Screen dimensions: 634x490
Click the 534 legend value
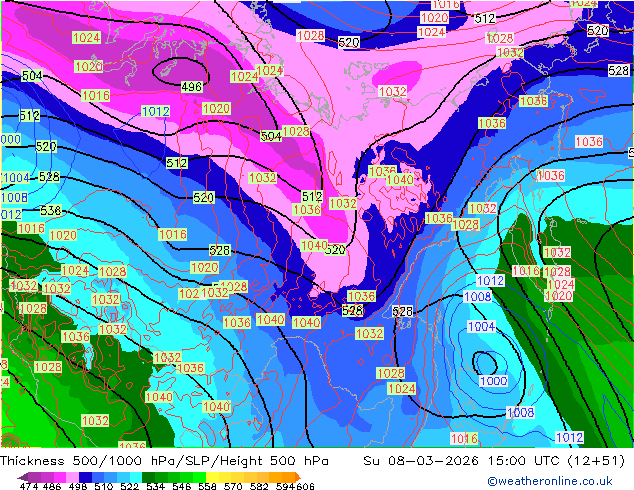pyautogui.click(x=155, y=486)
